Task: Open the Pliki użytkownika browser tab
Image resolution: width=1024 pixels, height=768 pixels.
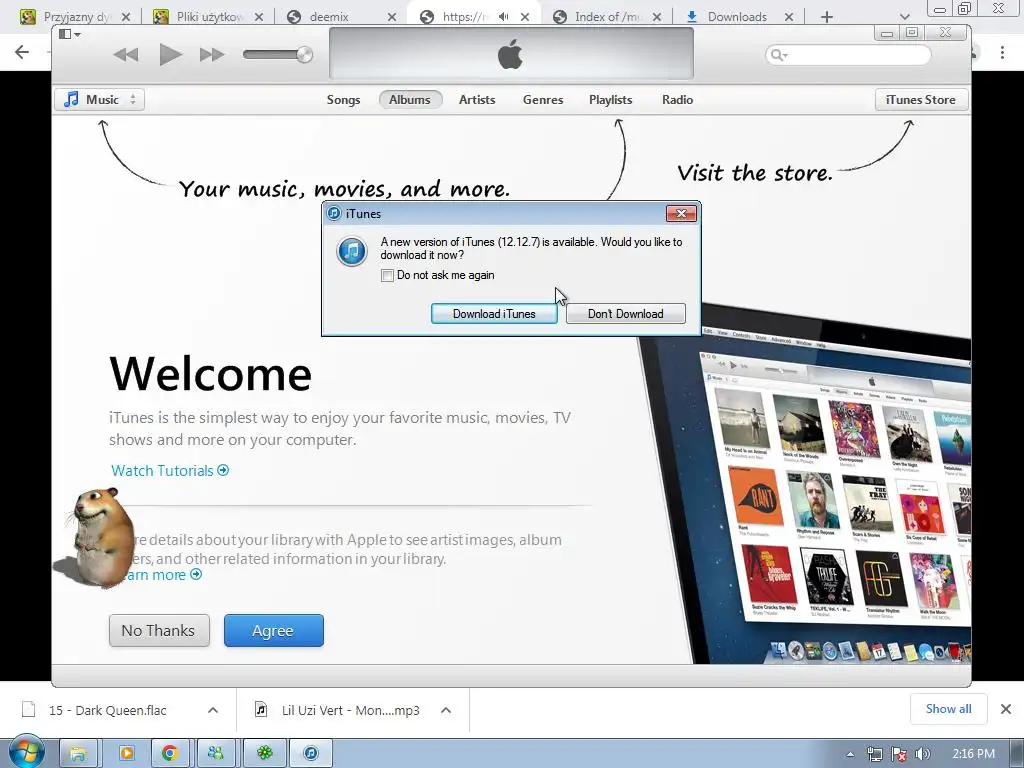Action: pyautogui.click(x=206, y=17)
